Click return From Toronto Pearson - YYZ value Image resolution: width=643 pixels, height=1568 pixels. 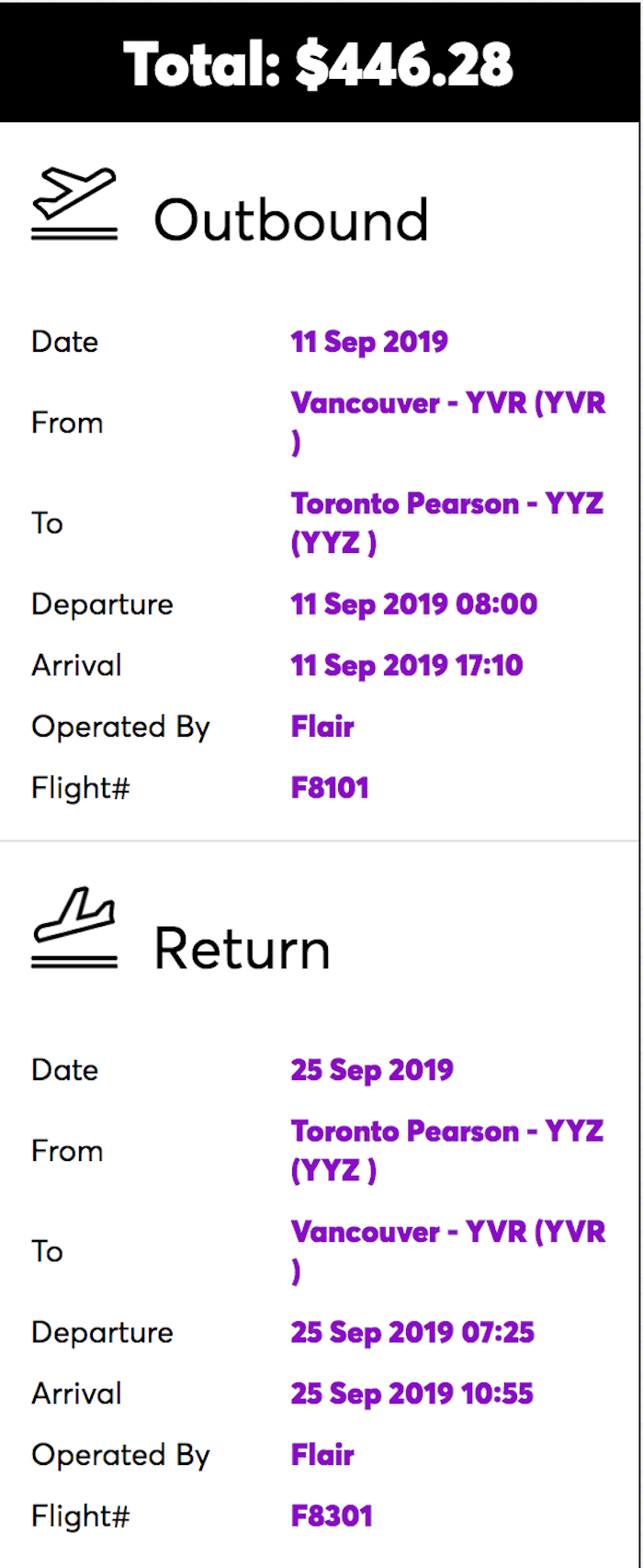(x=447, y=1150)
